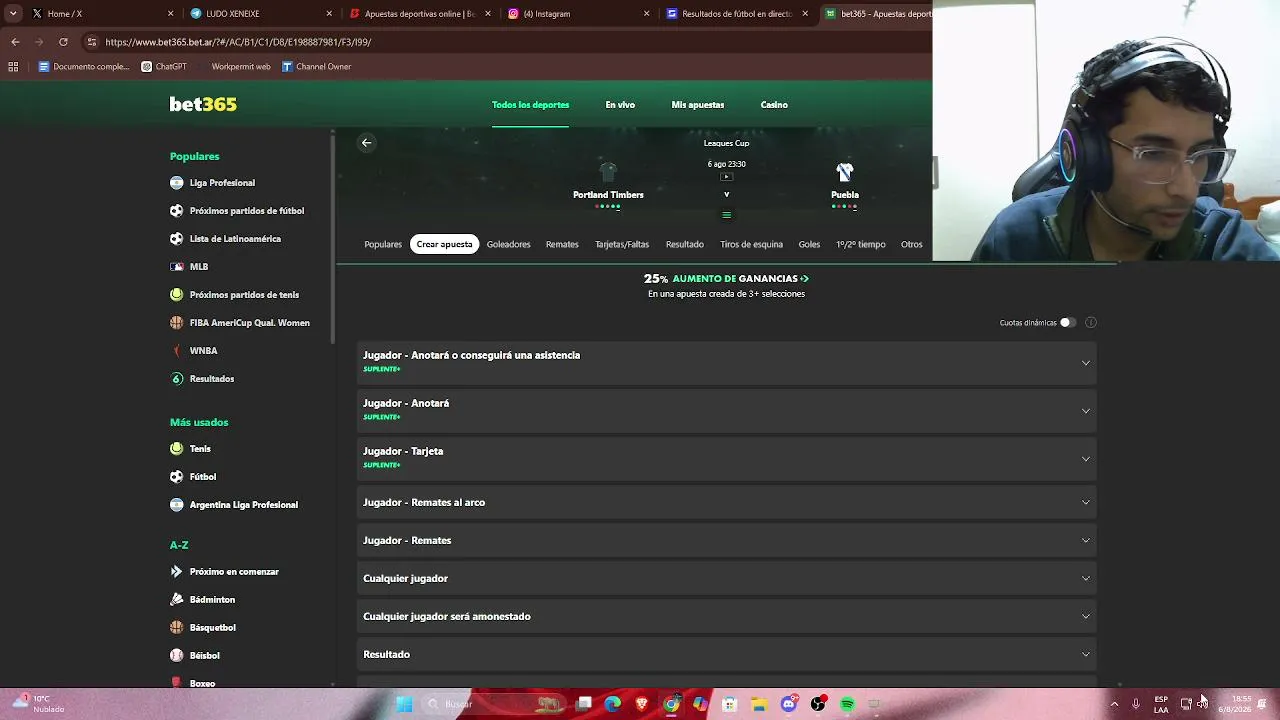Open the ChatGPT bookmark
Screen dimensions: 1280x720
click(164, 67)
